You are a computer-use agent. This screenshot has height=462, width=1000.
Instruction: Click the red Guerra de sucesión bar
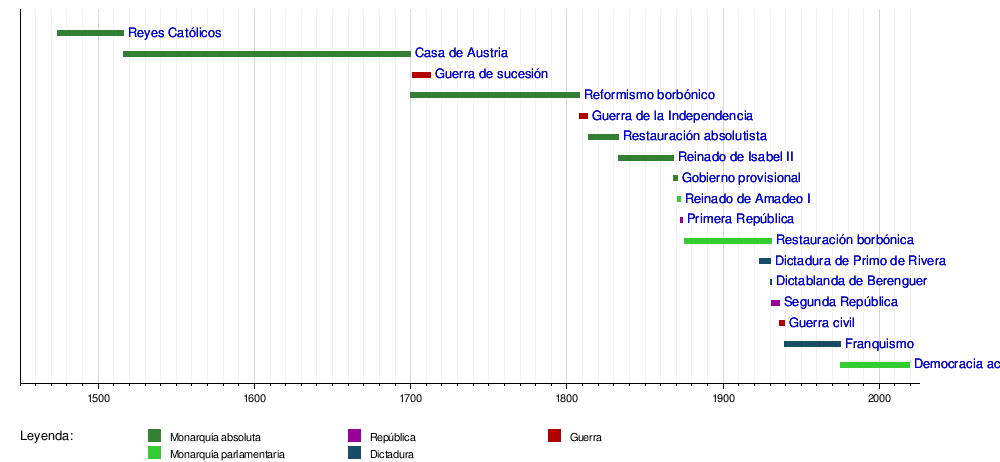[x=421, y=75]
